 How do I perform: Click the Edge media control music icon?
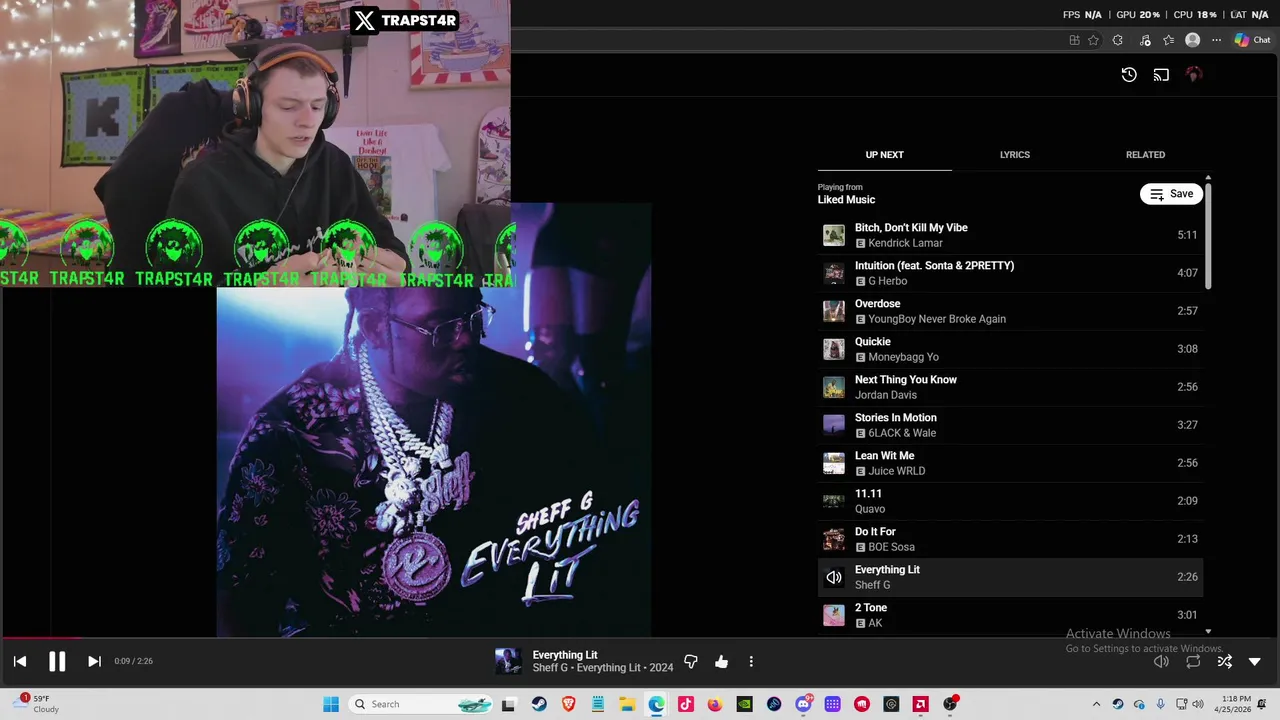tap(1144, 40)
